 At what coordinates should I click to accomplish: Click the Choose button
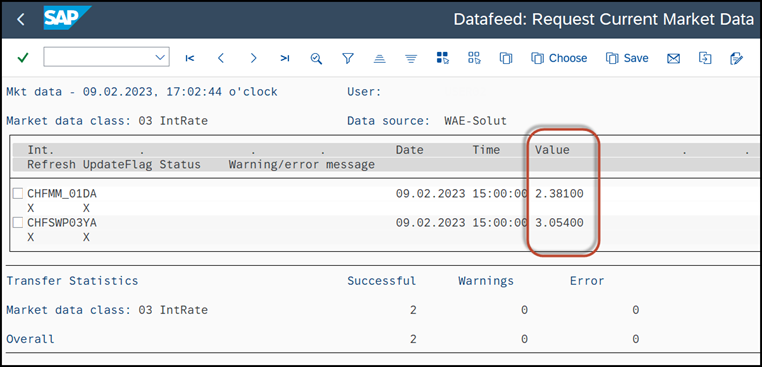[559, 58]
